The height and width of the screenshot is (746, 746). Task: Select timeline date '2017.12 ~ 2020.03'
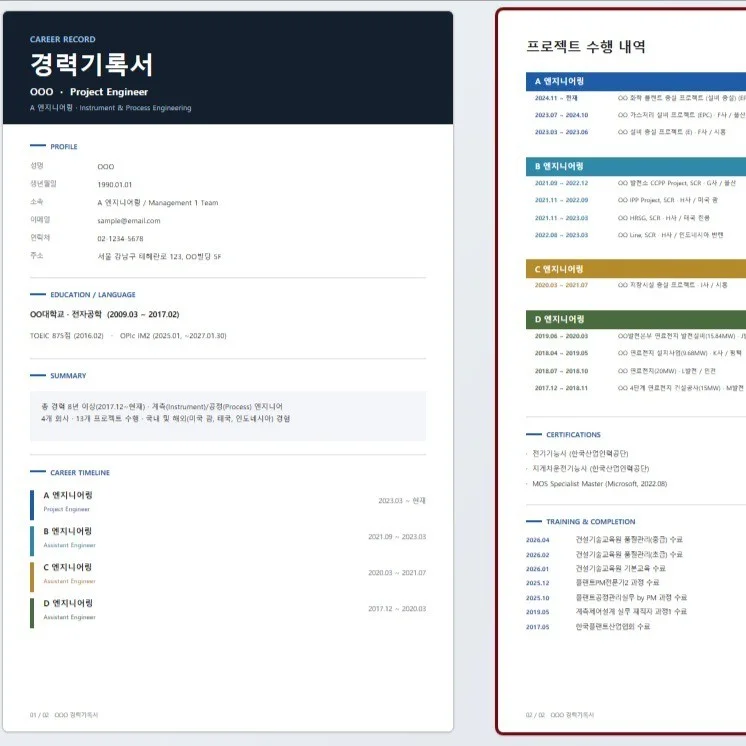397,609
